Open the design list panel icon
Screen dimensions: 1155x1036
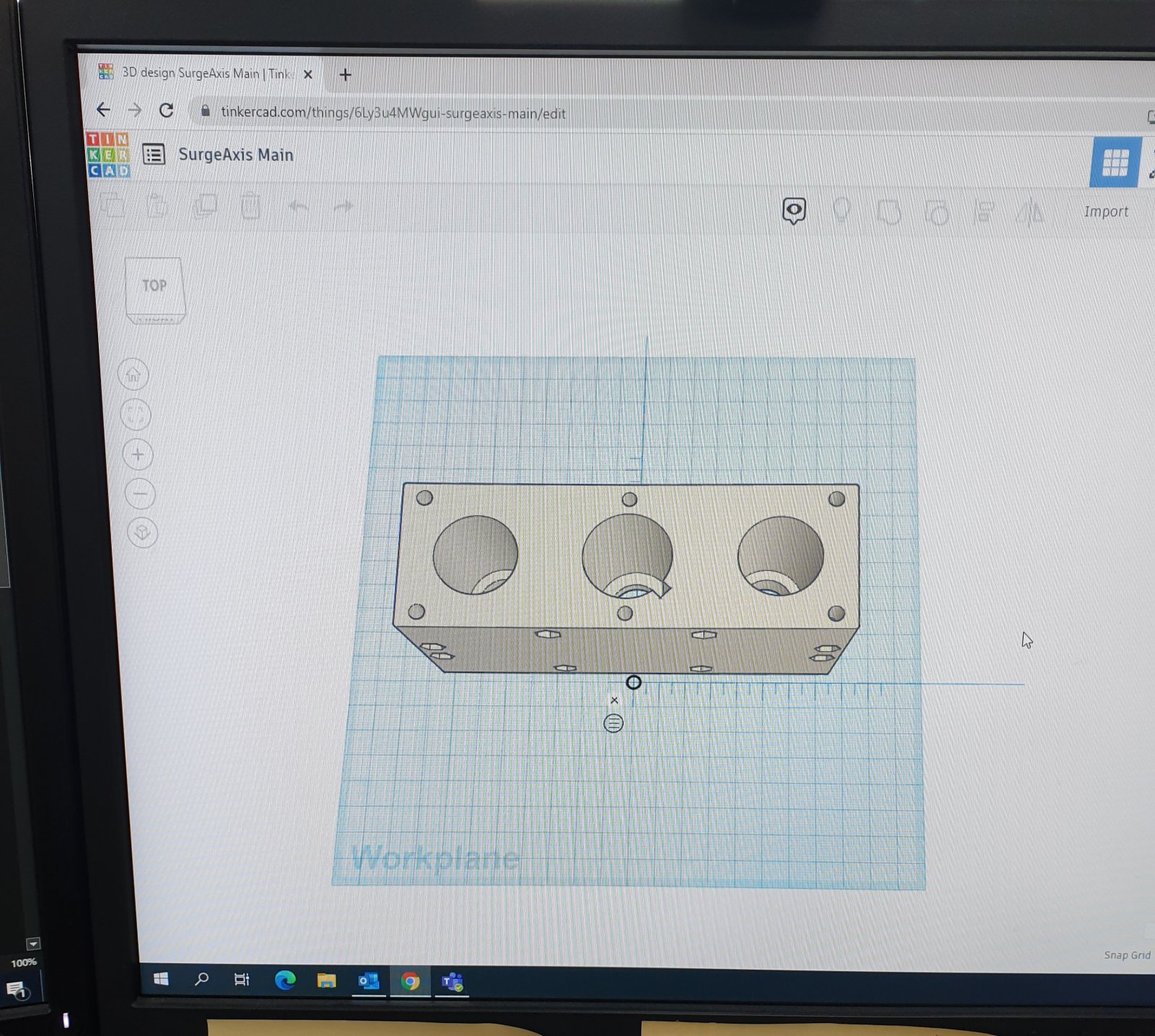[x=154, y=154]
